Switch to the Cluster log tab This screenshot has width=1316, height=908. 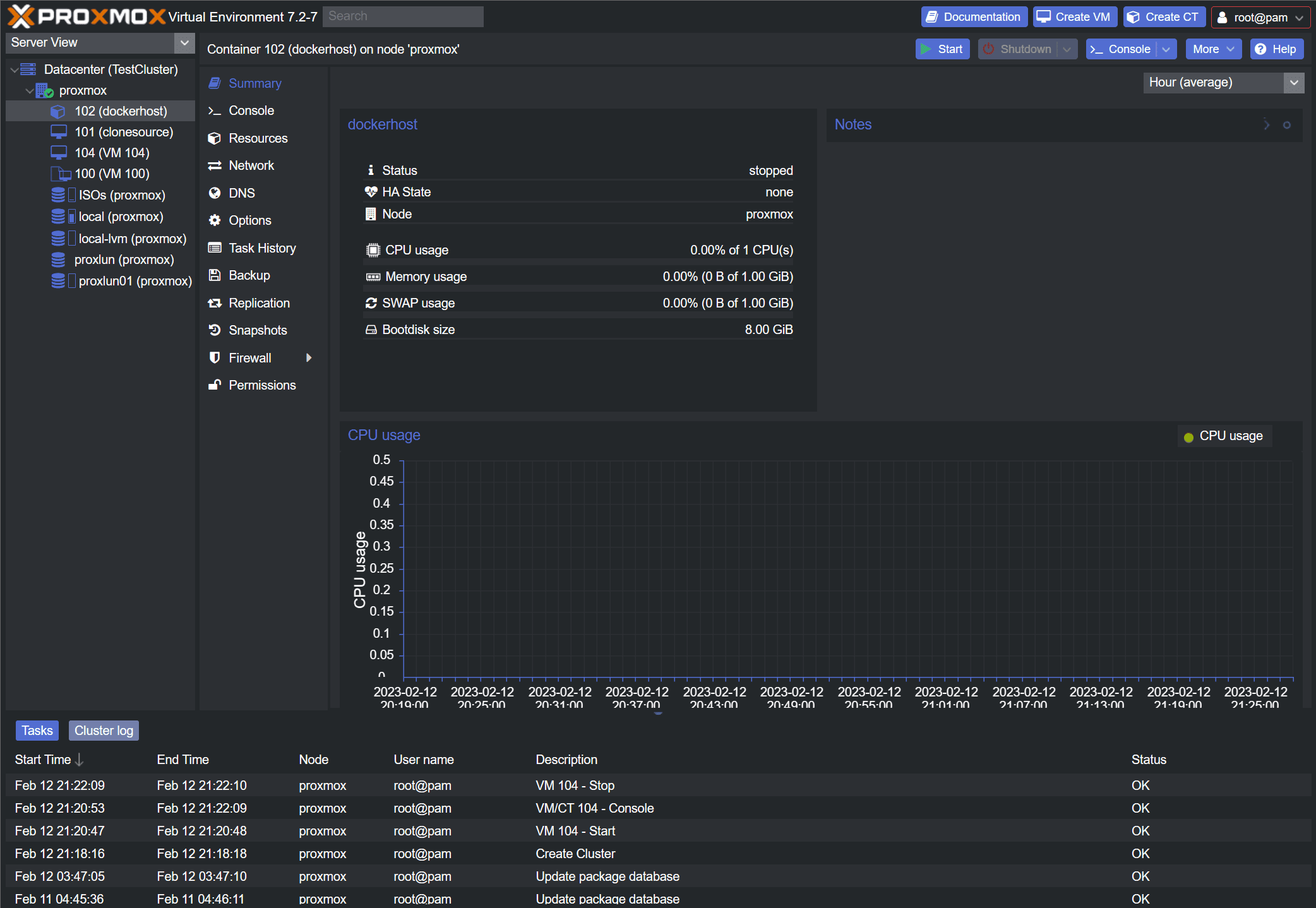(x=104, y=731)
